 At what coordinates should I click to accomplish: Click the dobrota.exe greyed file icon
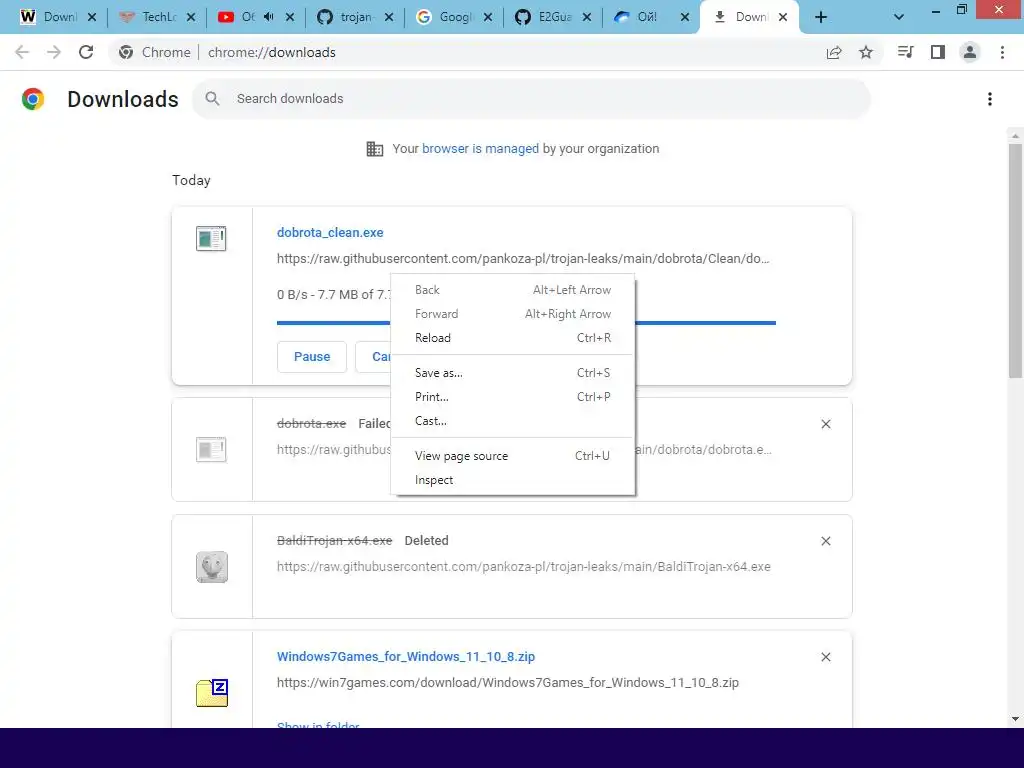coord(211,449)
